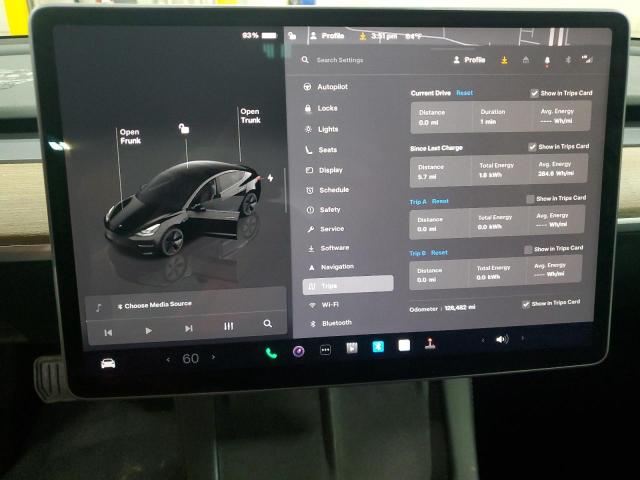
Task: Reset the Trip B counter
Action: tap(439, 253)
